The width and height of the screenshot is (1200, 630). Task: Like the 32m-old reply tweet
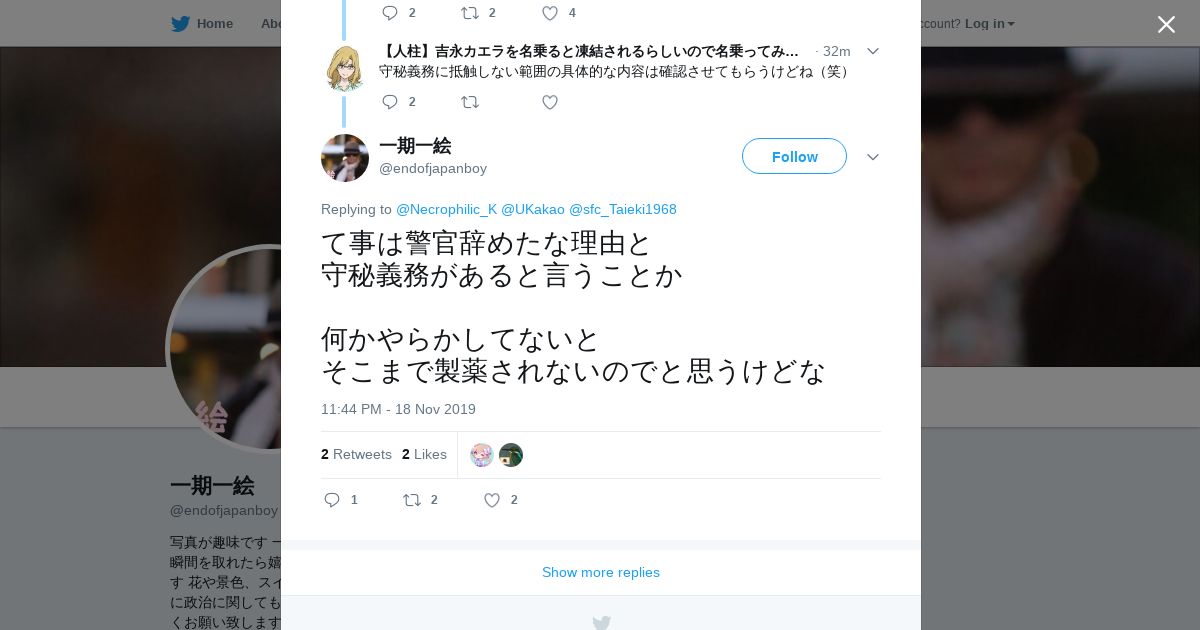550,102
